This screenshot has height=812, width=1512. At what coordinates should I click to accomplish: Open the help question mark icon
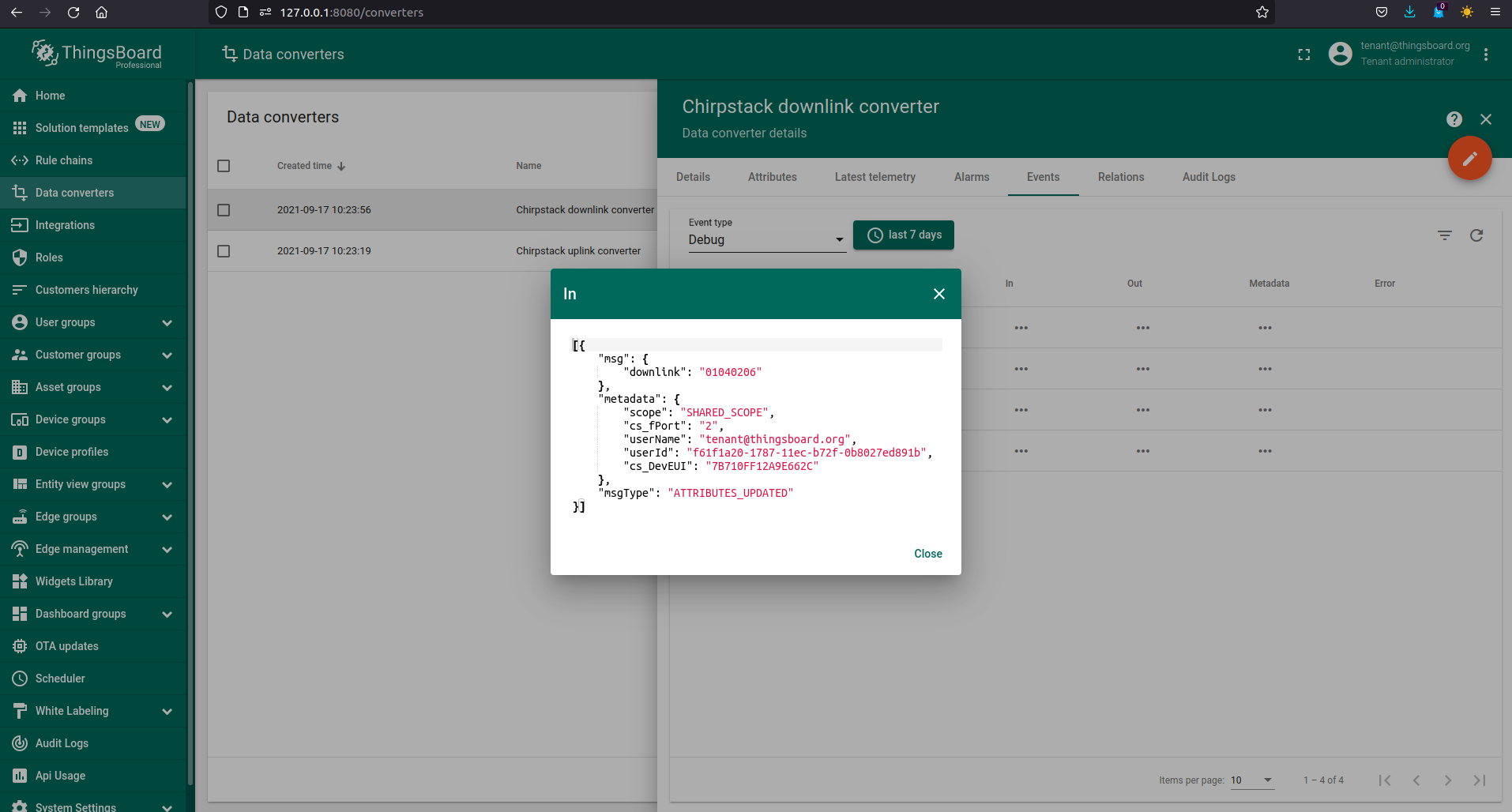(x=1454, y=119)
